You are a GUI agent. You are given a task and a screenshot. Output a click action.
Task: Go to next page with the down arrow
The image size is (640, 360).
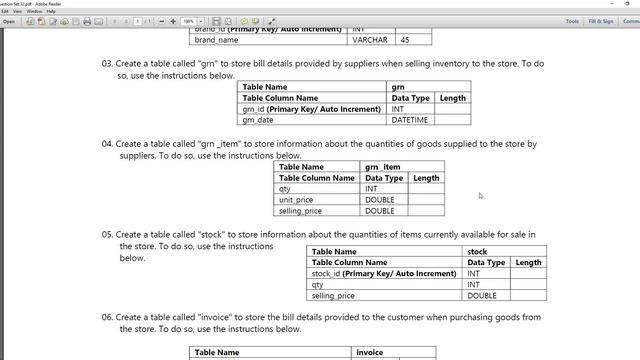[126, 21]
